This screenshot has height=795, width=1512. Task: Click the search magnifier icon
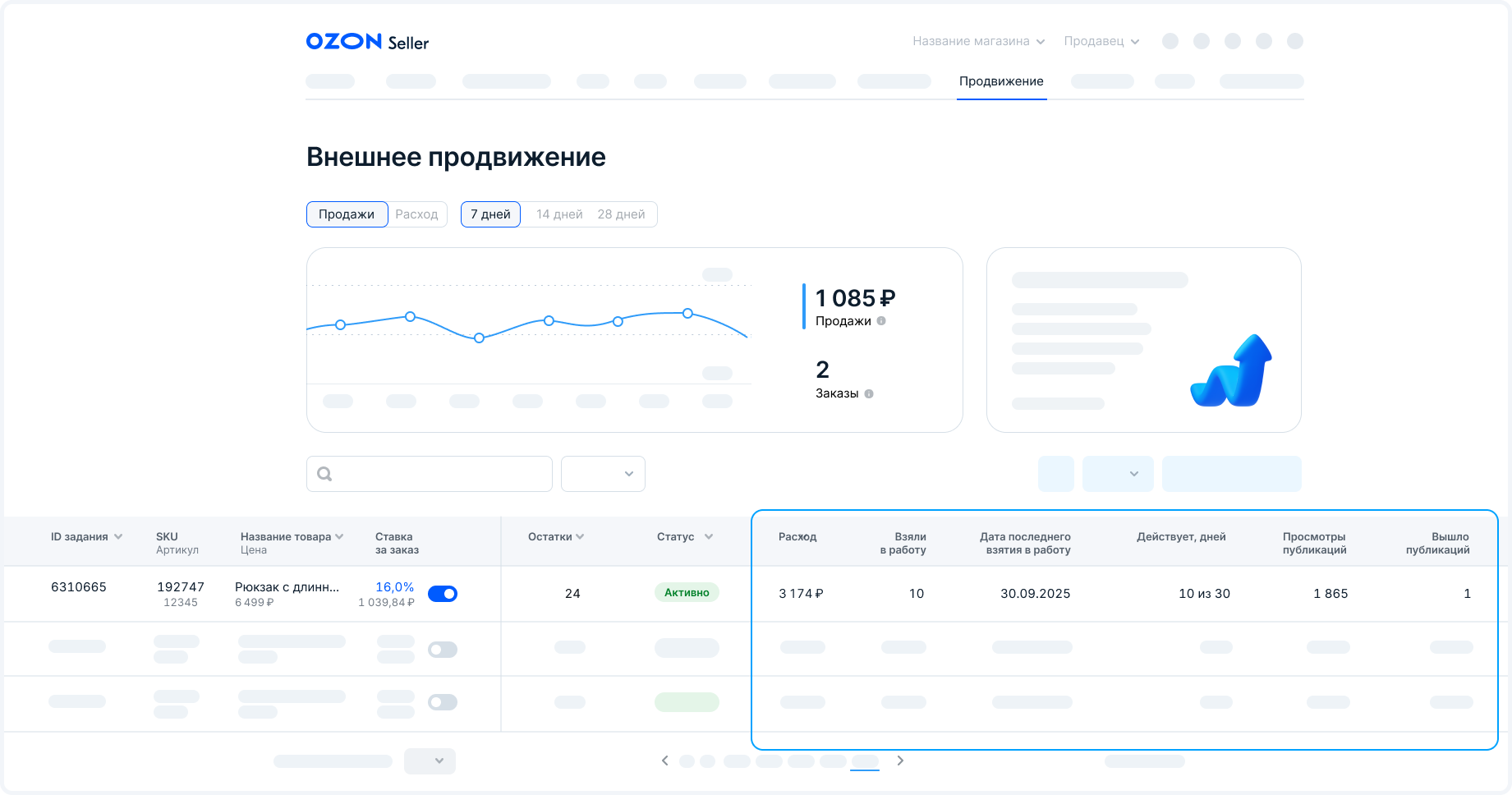pyautogui.click(x=324, y=474)
